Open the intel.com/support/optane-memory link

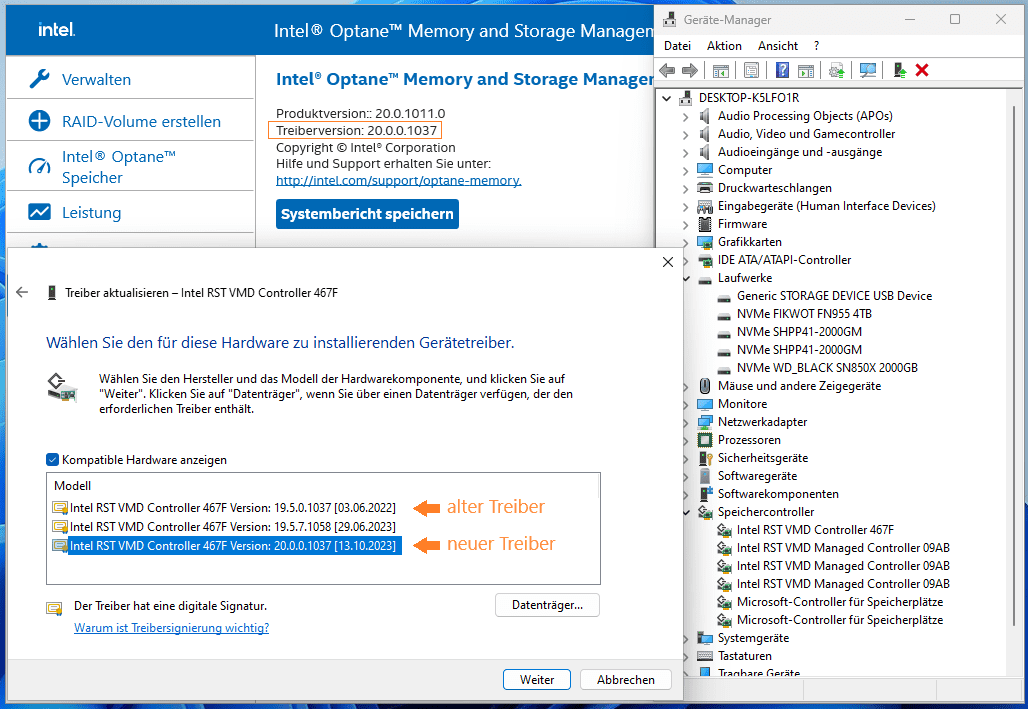coord(399,180)
